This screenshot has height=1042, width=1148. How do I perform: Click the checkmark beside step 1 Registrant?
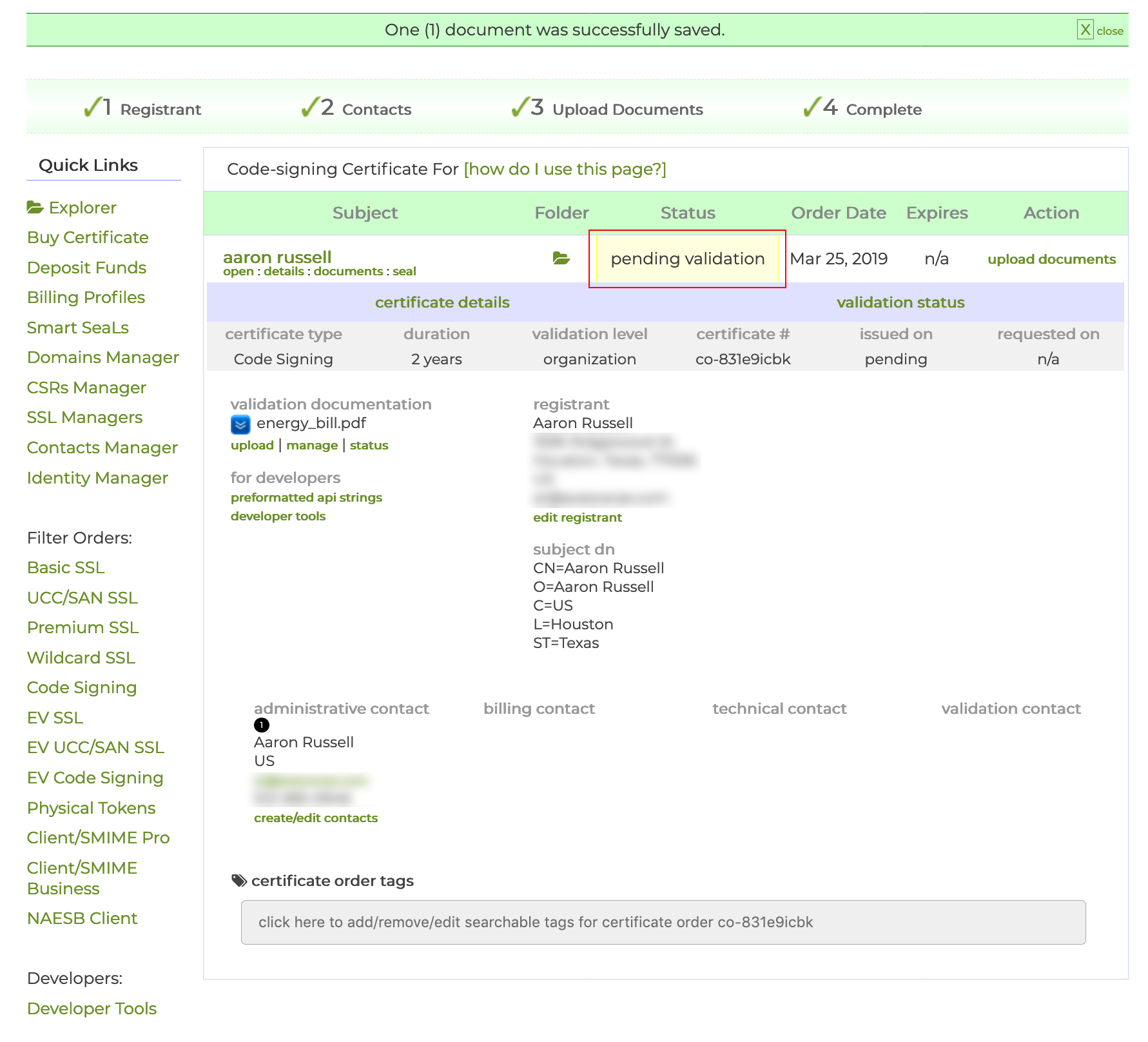[x=93, y=107]
